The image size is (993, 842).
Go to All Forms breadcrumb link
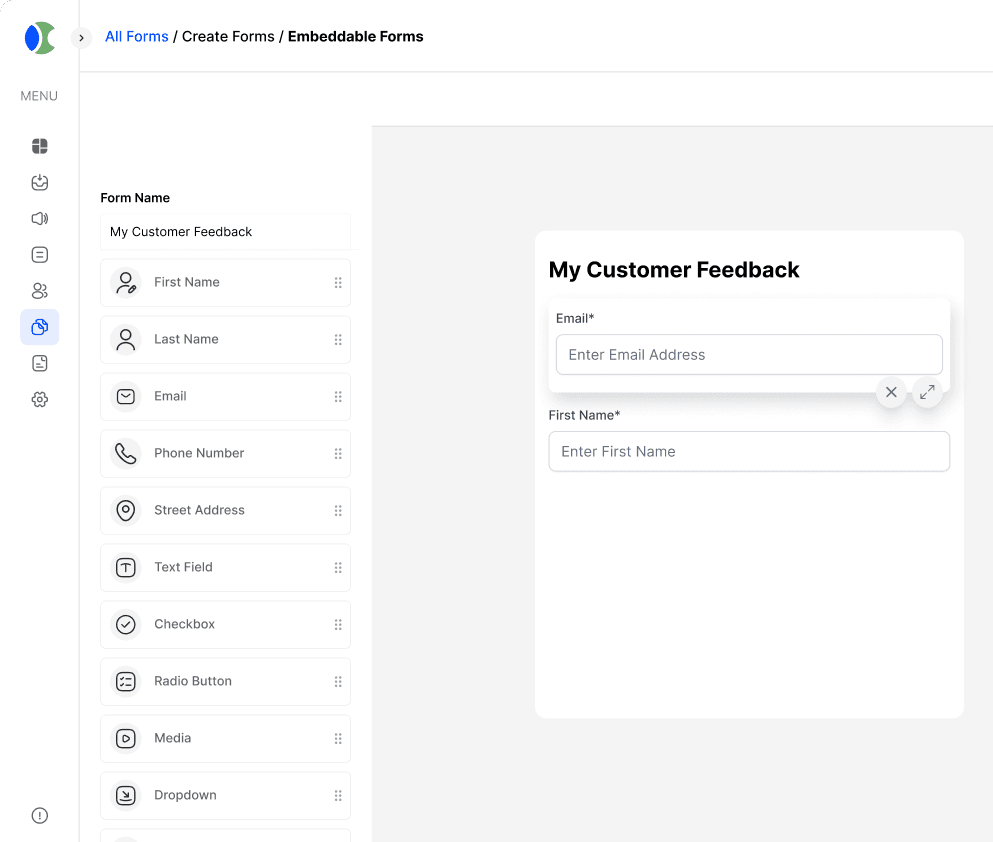137,37
